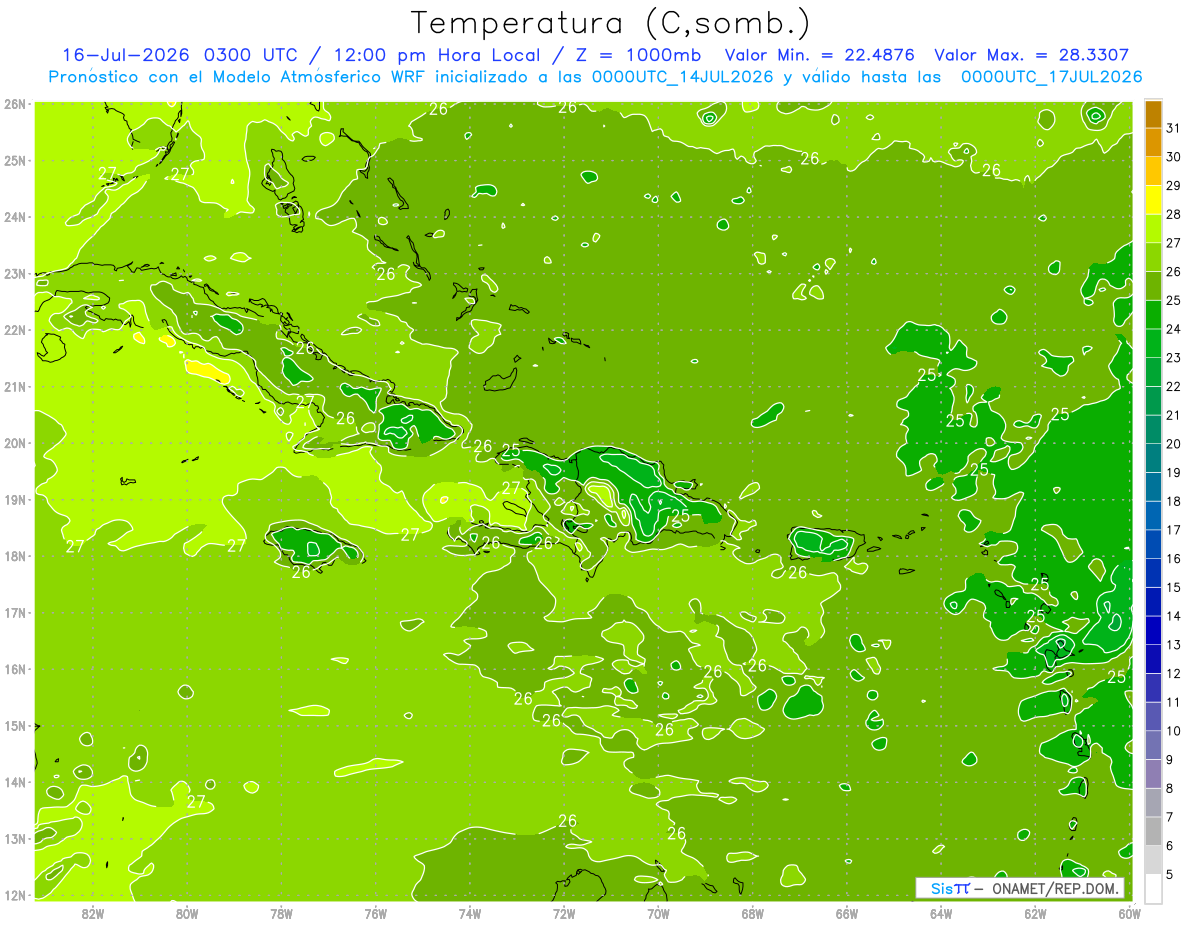
Task: Select the dark blue swatch between 13 and 14
Action: [1153, 630]
